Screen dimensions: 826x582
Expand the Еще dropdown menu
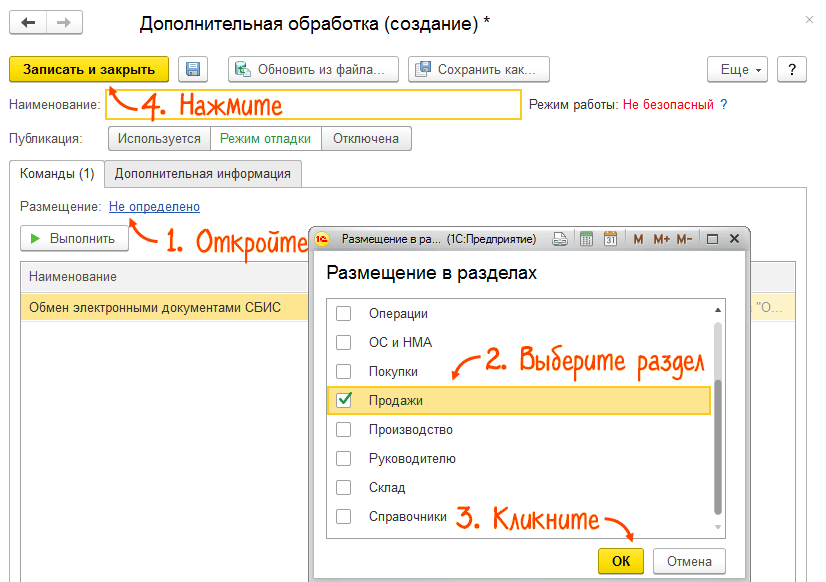coord(741,69)
